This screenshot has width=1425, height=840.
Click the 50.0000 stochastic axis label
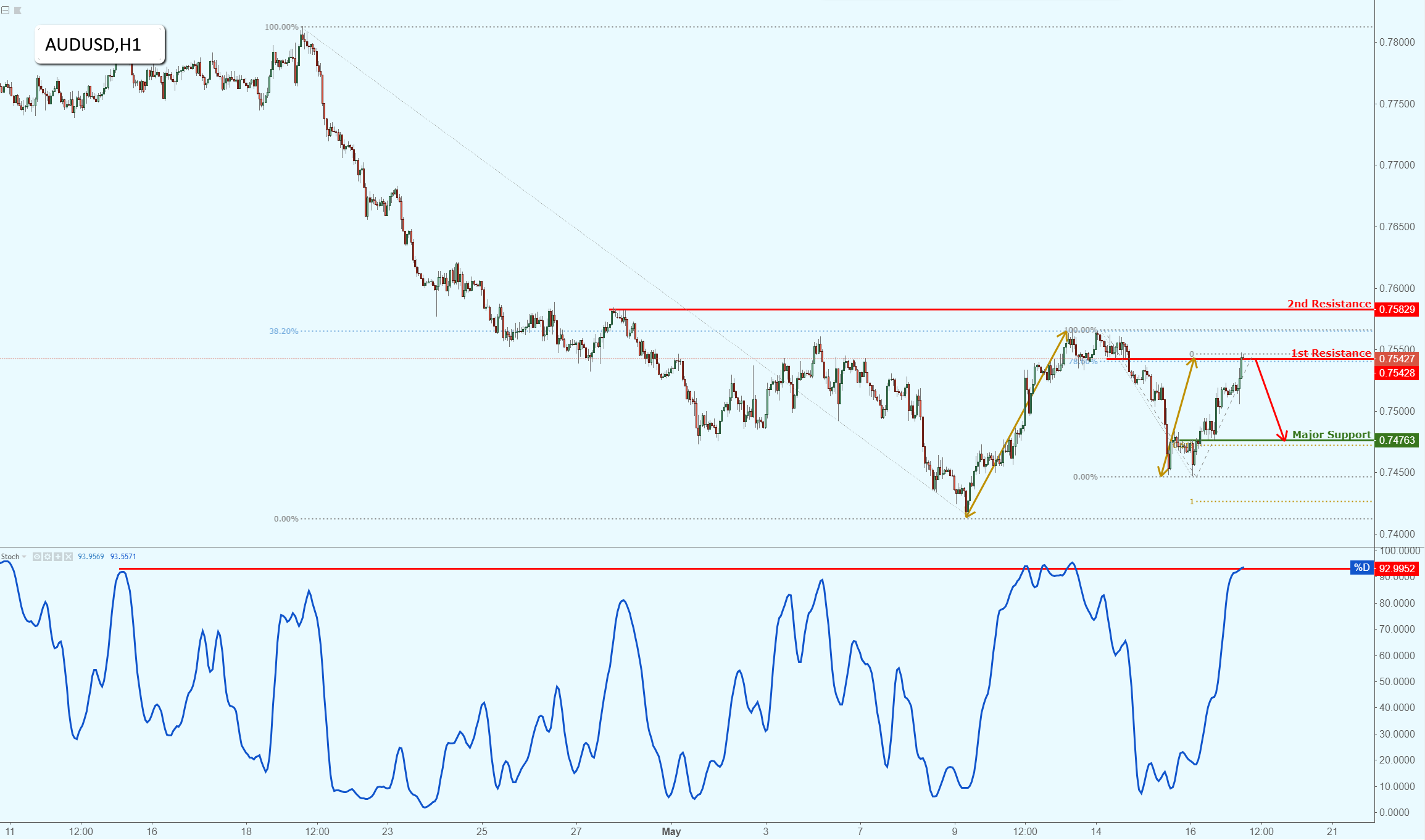[1397, 681]
